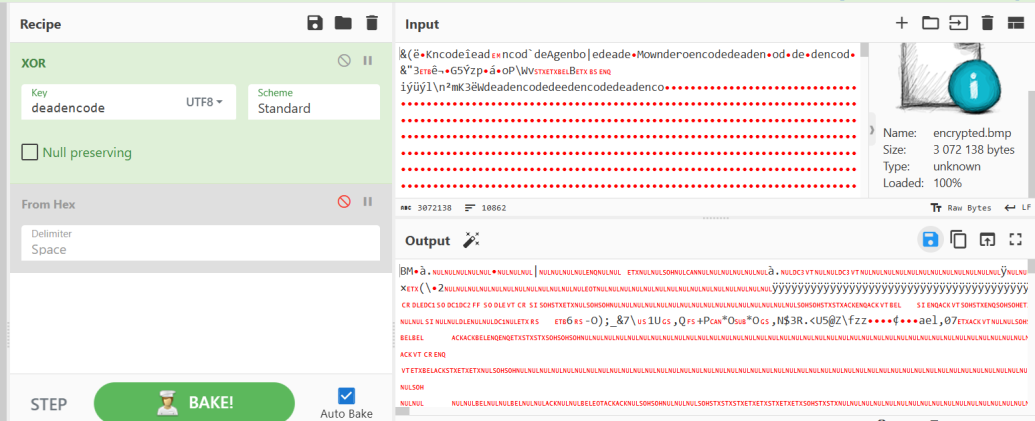Open a file as input

coord(958,23)
